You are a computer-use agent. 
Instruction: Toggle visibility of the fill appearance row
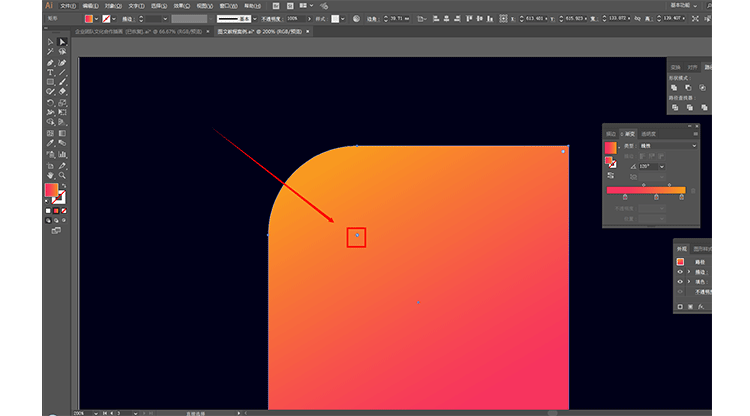tap(680, 282)
